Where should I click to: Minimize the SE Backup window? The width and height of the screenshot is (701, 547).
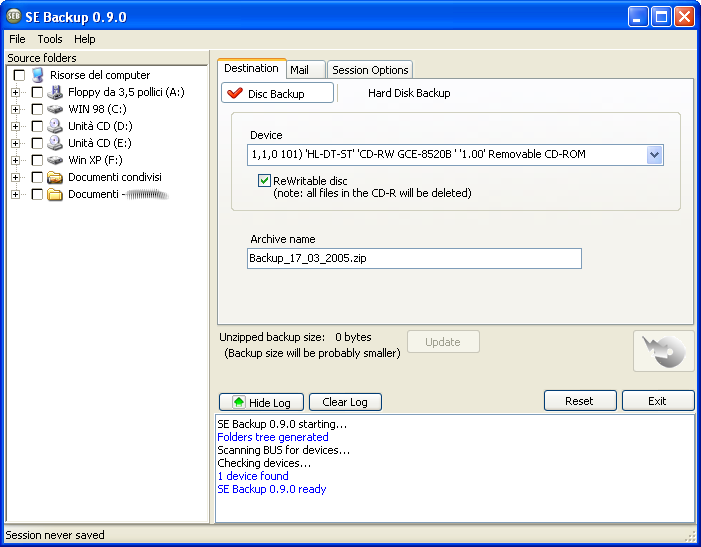(638, 17)
